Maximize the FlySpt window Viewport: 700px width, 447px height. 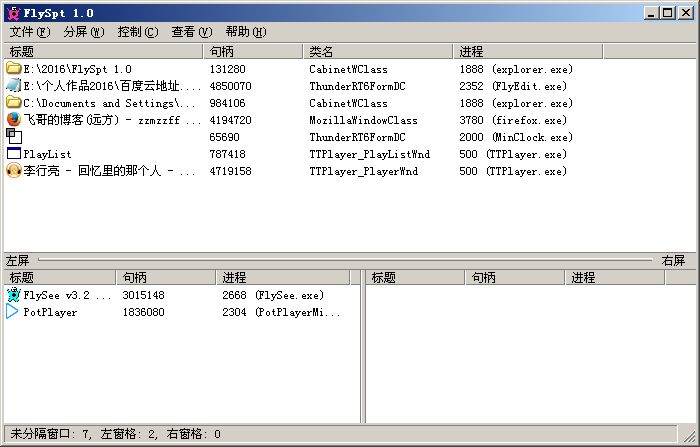click(668, 13)
